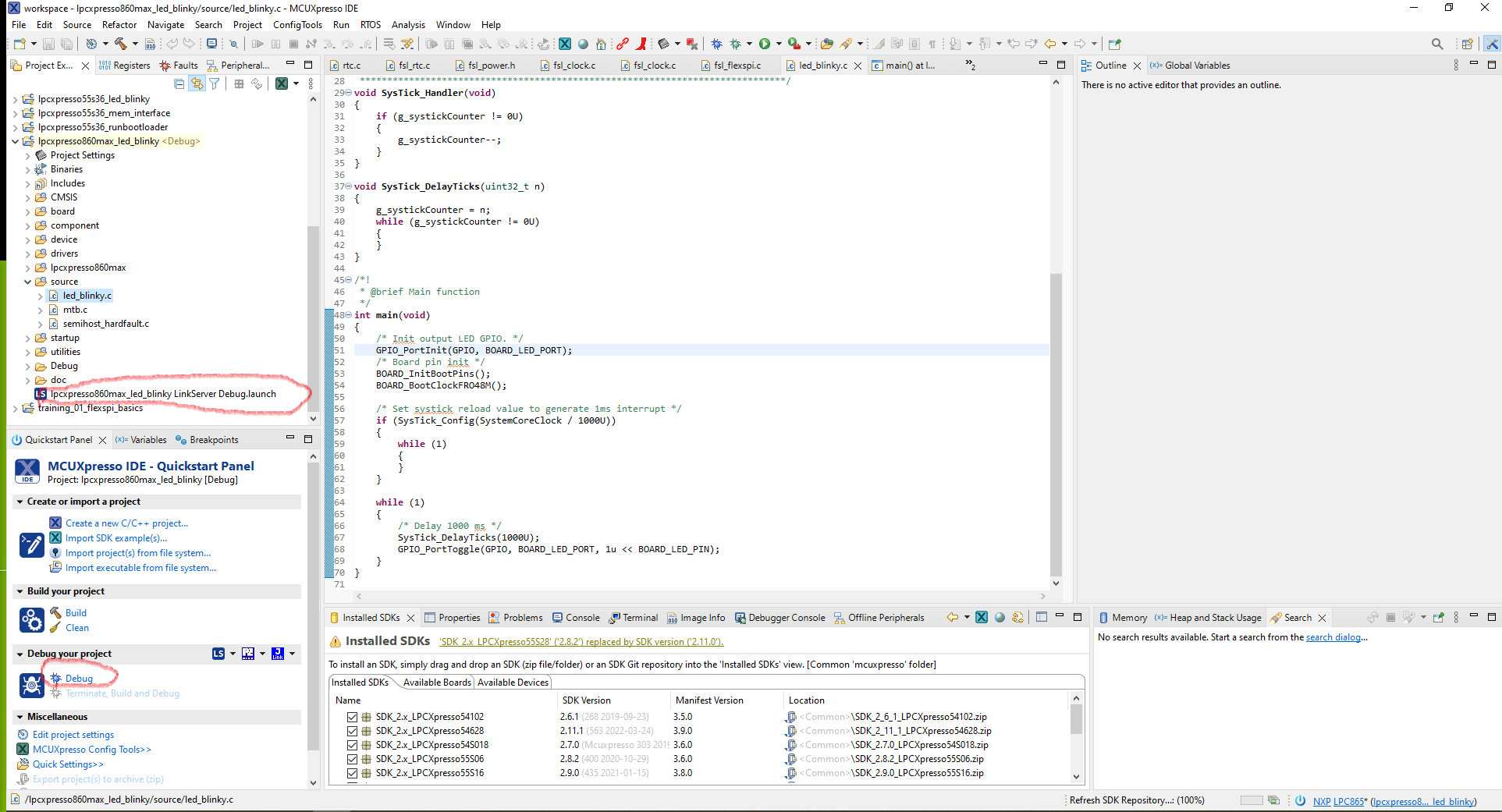Click the red boot Clean toolbar icon

pyautogui.click(x=641, y=44)
